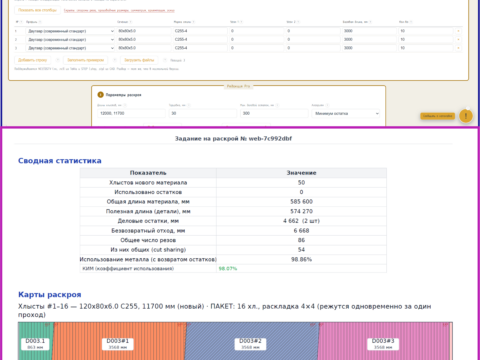Click the value 98.86% in the table
Image resolution: width=480 pixels, height=360 pixels.
point(301,259)
